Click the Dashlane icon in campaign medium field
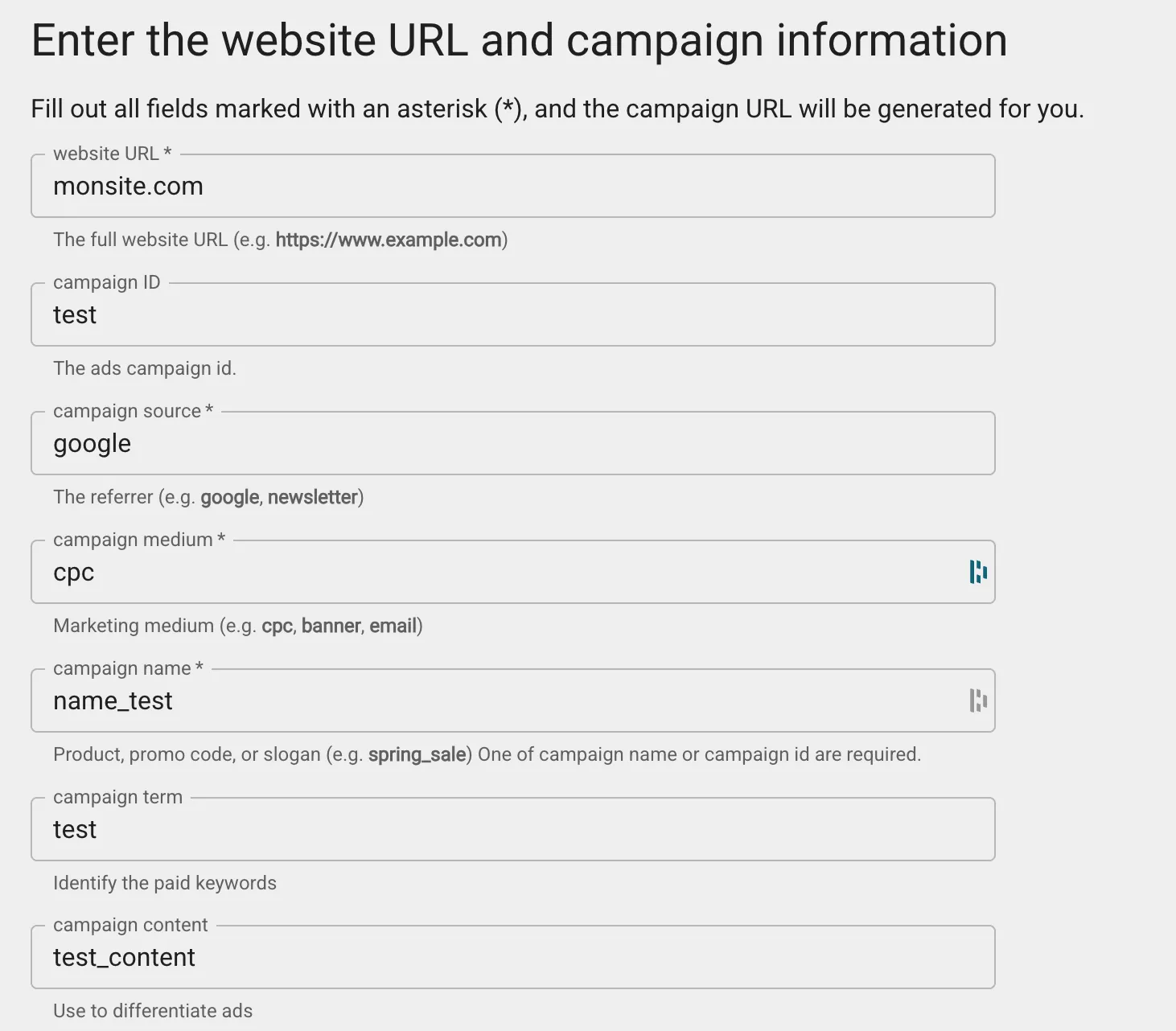The image size is (1176, 1031). click(x=977, y=572)
